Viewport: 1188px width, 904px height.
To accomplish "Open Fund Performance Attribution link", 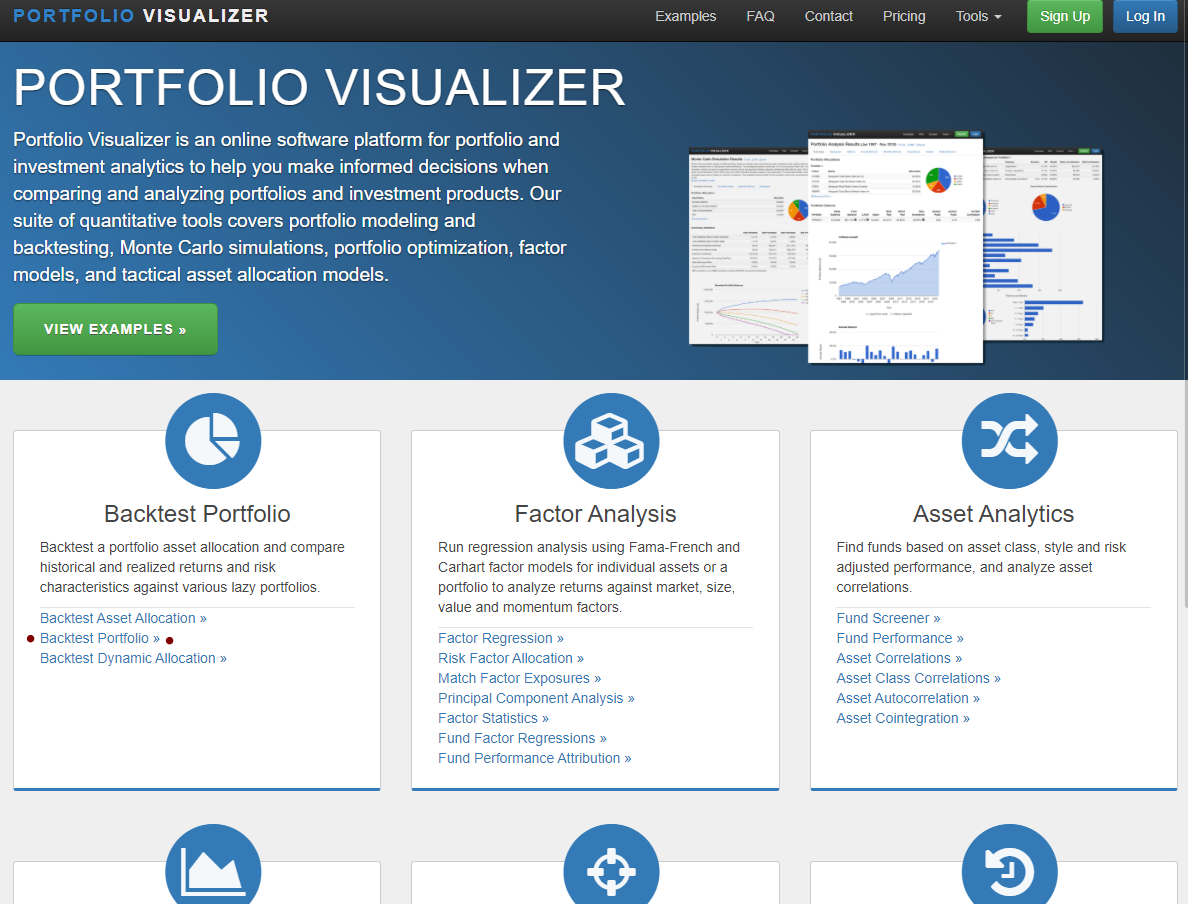I will pos(534,758).
